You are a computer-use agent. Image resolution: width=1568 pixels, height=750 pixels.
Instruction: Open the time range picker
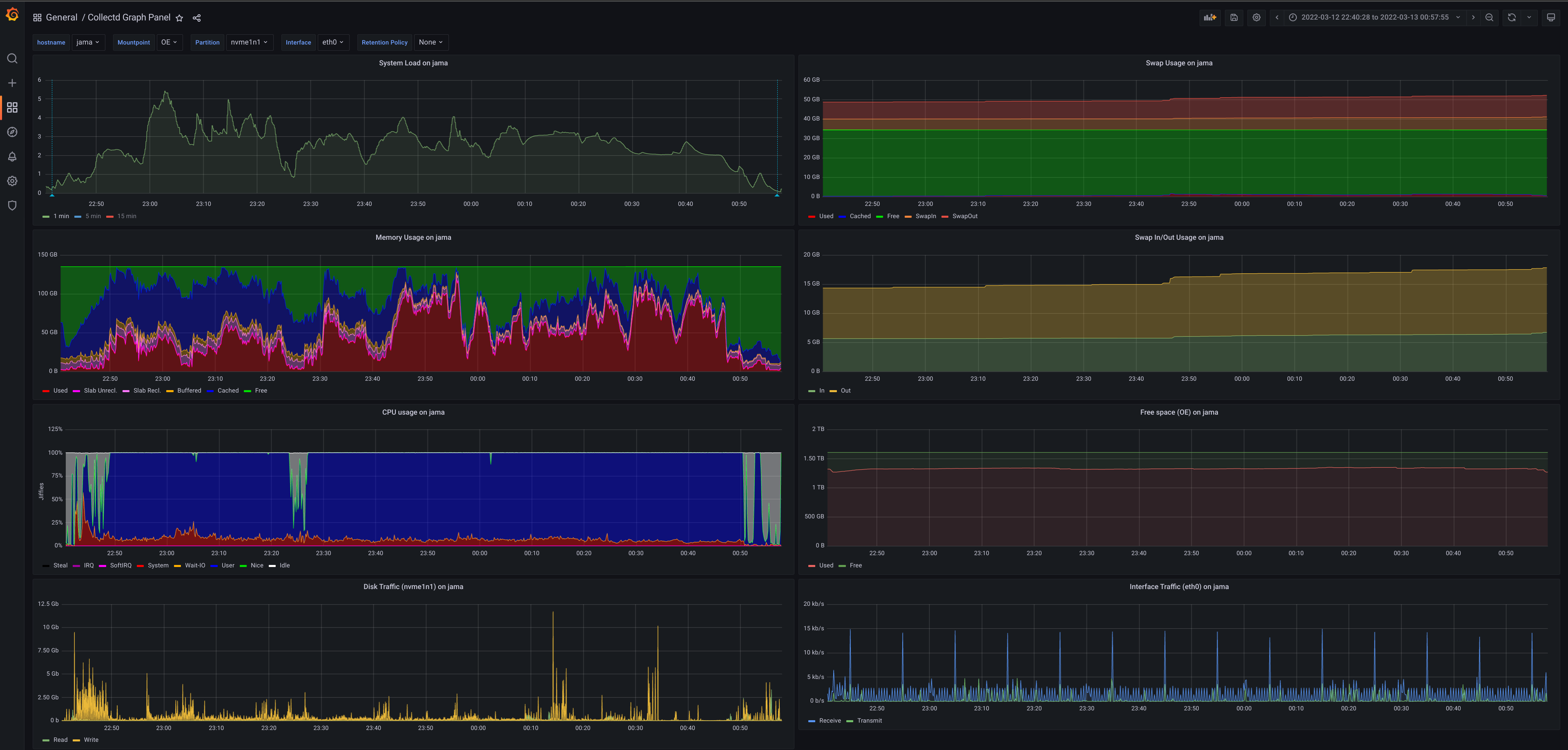[x=1374, y=18]
